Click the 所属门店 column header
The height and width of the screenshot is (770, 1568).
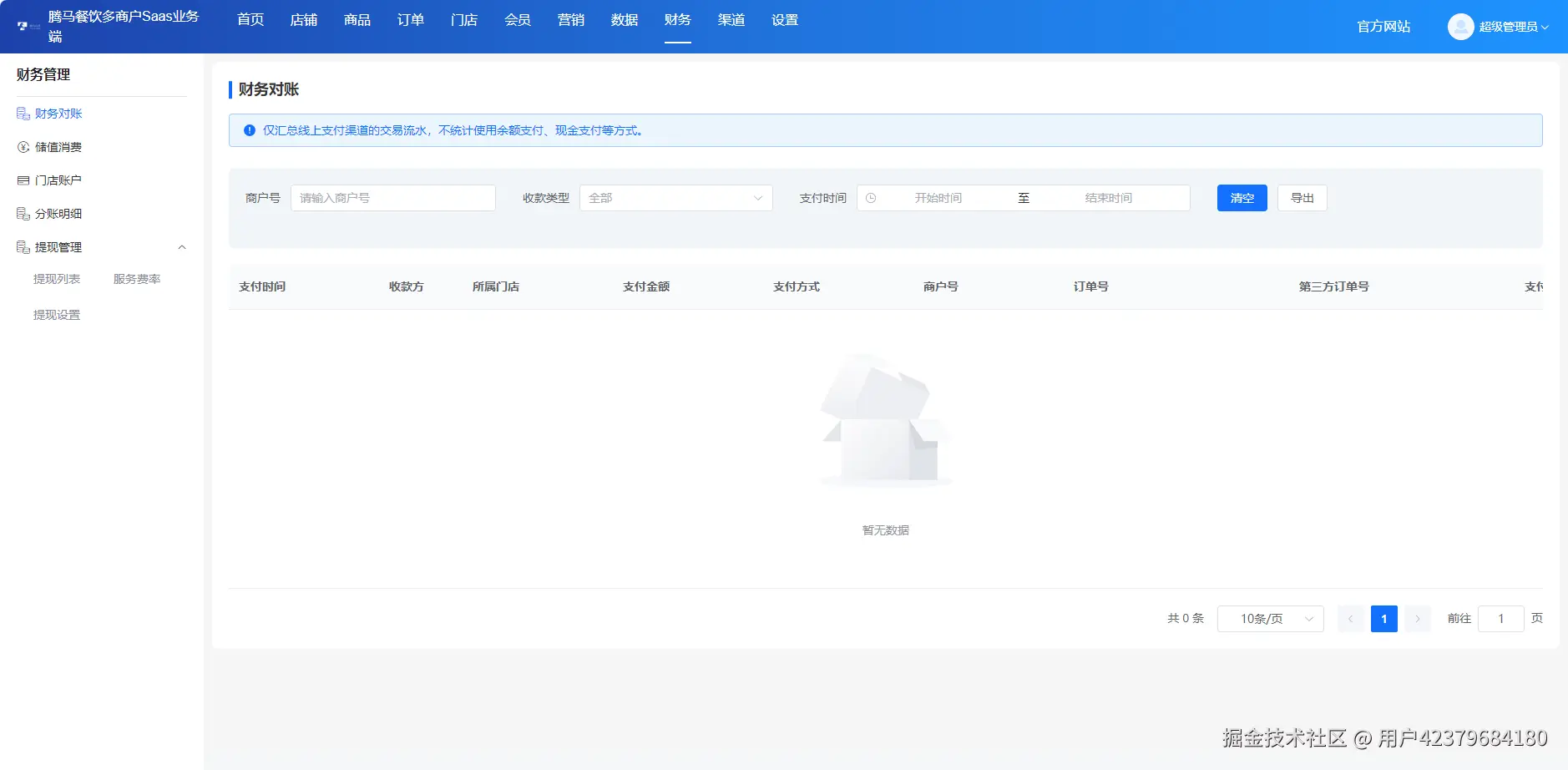coord(496,286)
